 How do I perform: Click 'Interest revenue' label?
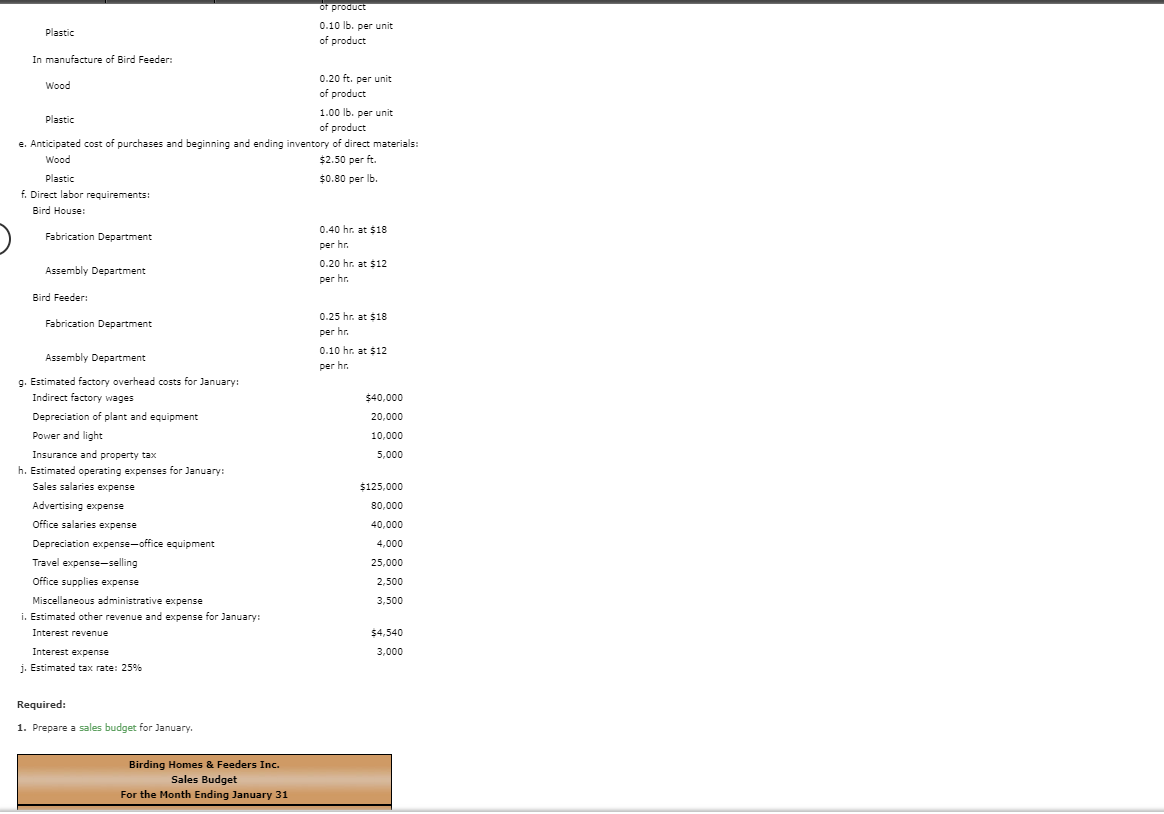70,633
